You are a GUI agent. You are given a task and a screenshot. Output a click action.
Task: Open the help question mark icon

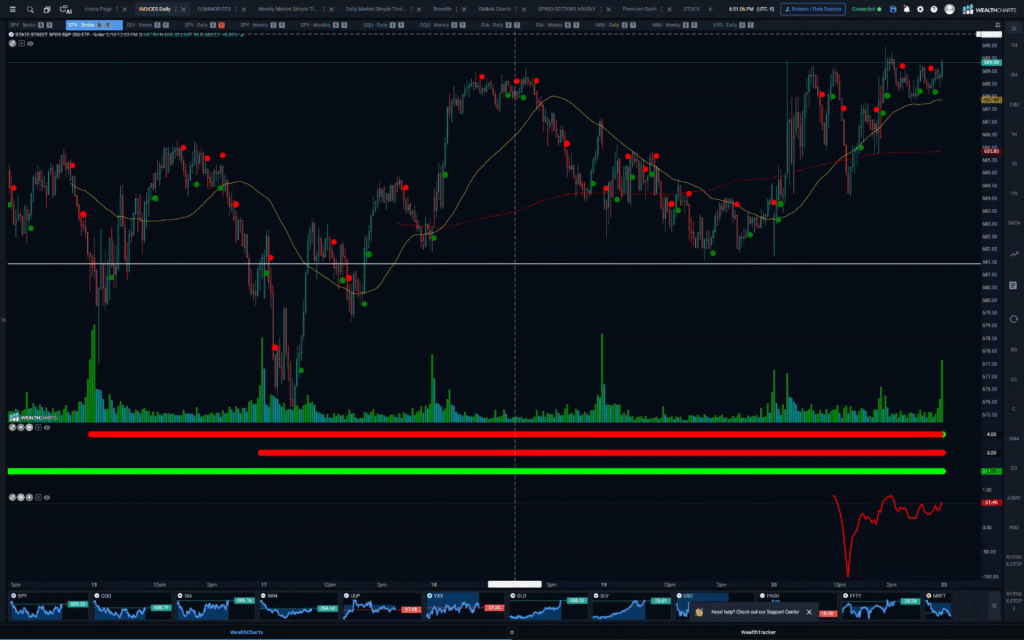933,9
